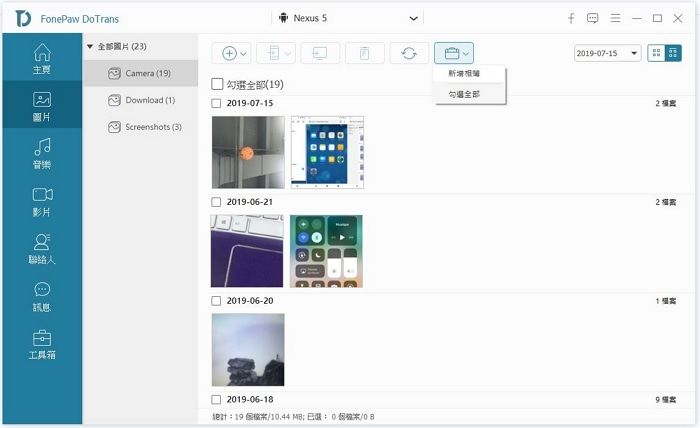Expand the add button dropdown arrow

243,54
